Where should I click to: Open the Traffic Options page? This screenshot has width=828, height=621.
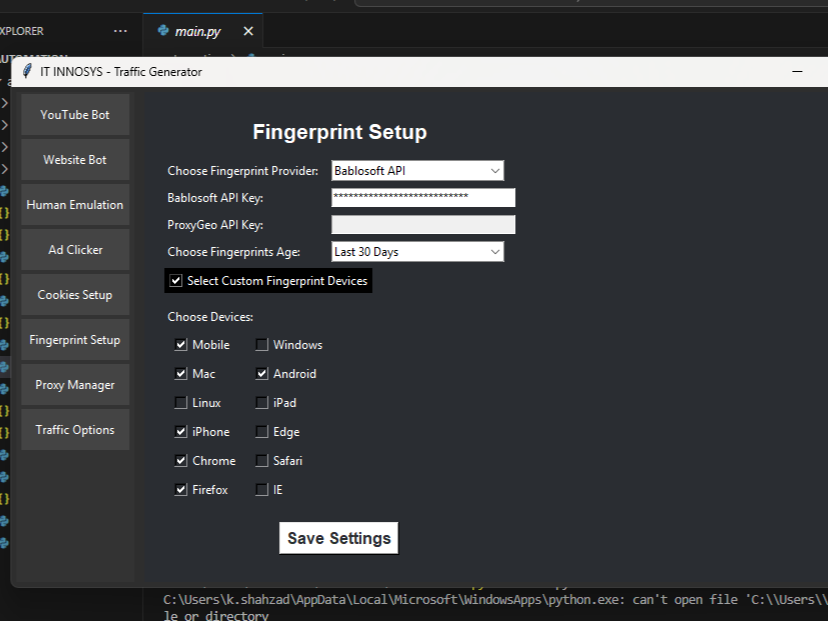[75, 430]
